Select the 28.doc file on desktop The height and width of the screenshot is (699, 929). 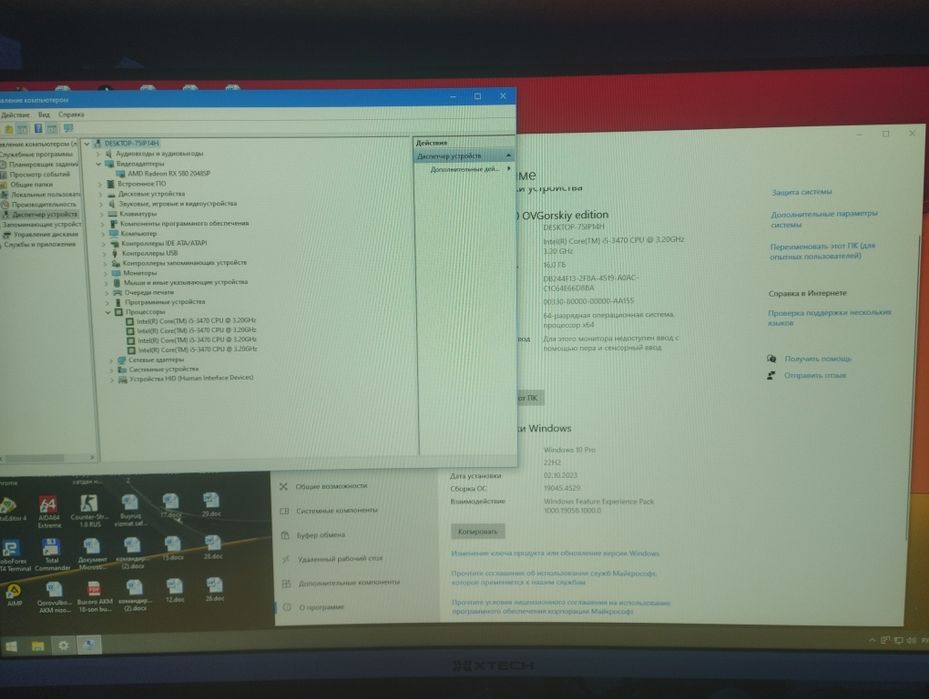(x=213, y=547)
